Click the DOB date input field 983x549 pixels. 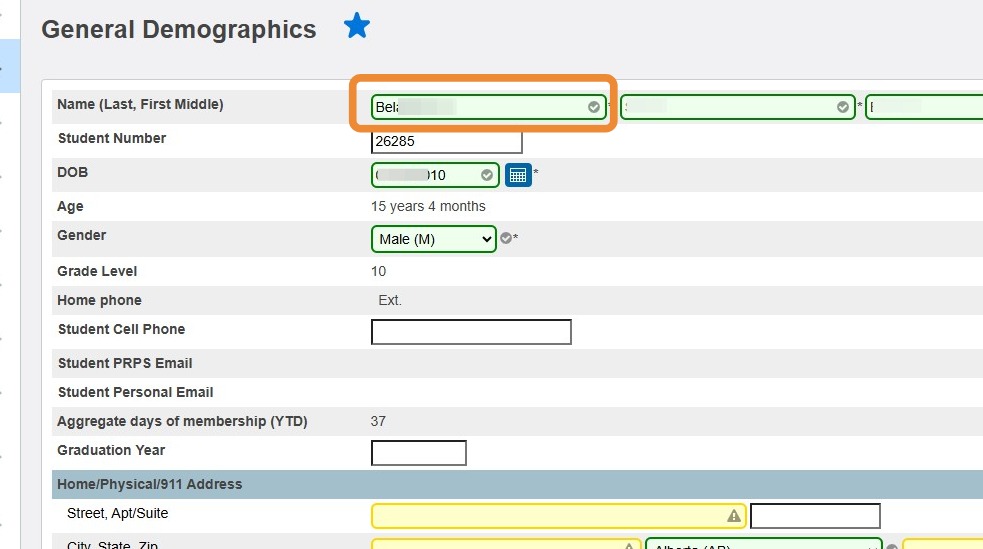[425, 175]
